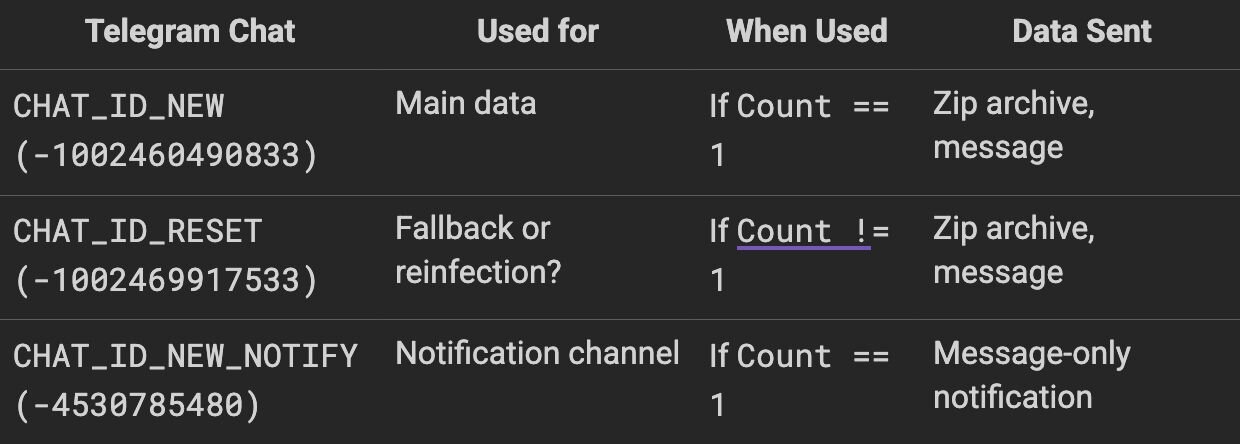Click the Main data cell
Image resolution: width=1240 pixels, height=444 pixels.
point(466,104)
